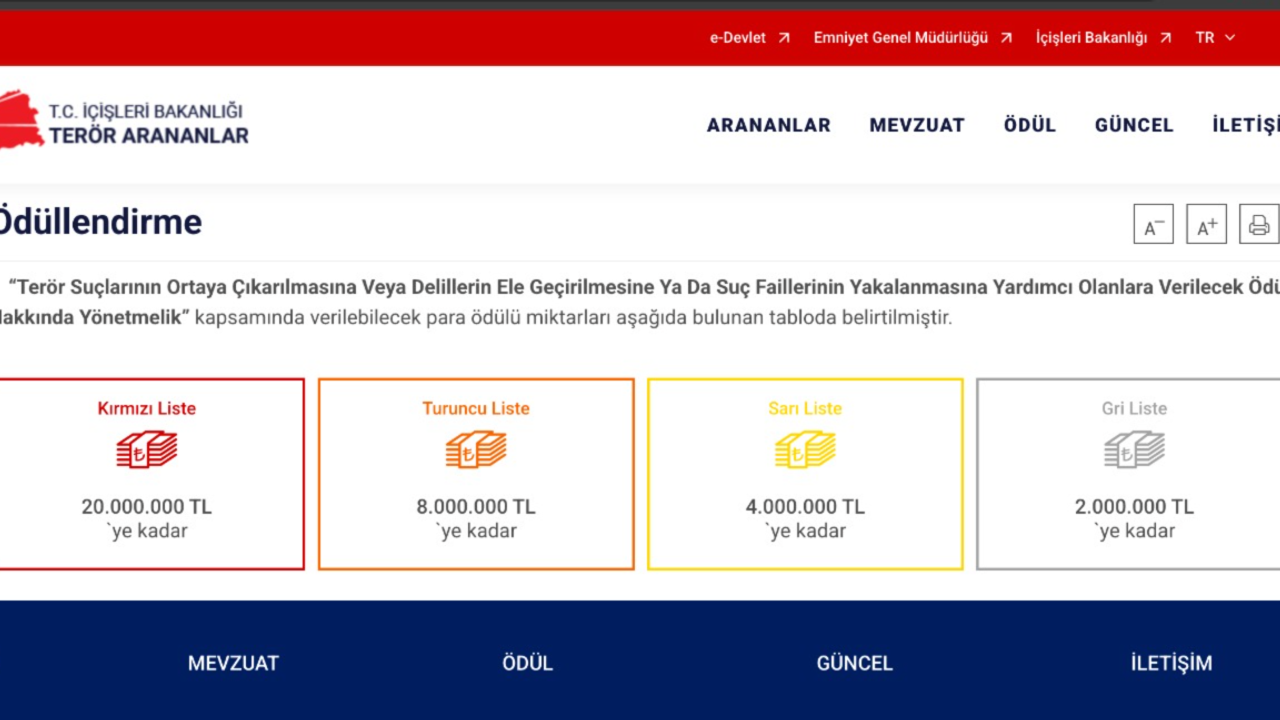1280x720 pixels.
Task: Increase font size with A+ button
Action: pos(1206,224)
